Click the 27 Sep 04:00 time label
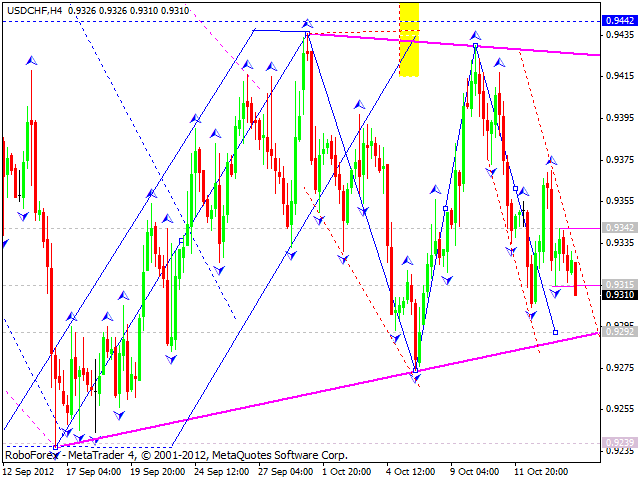The image size is (640, 480). [x=286, y=472]
